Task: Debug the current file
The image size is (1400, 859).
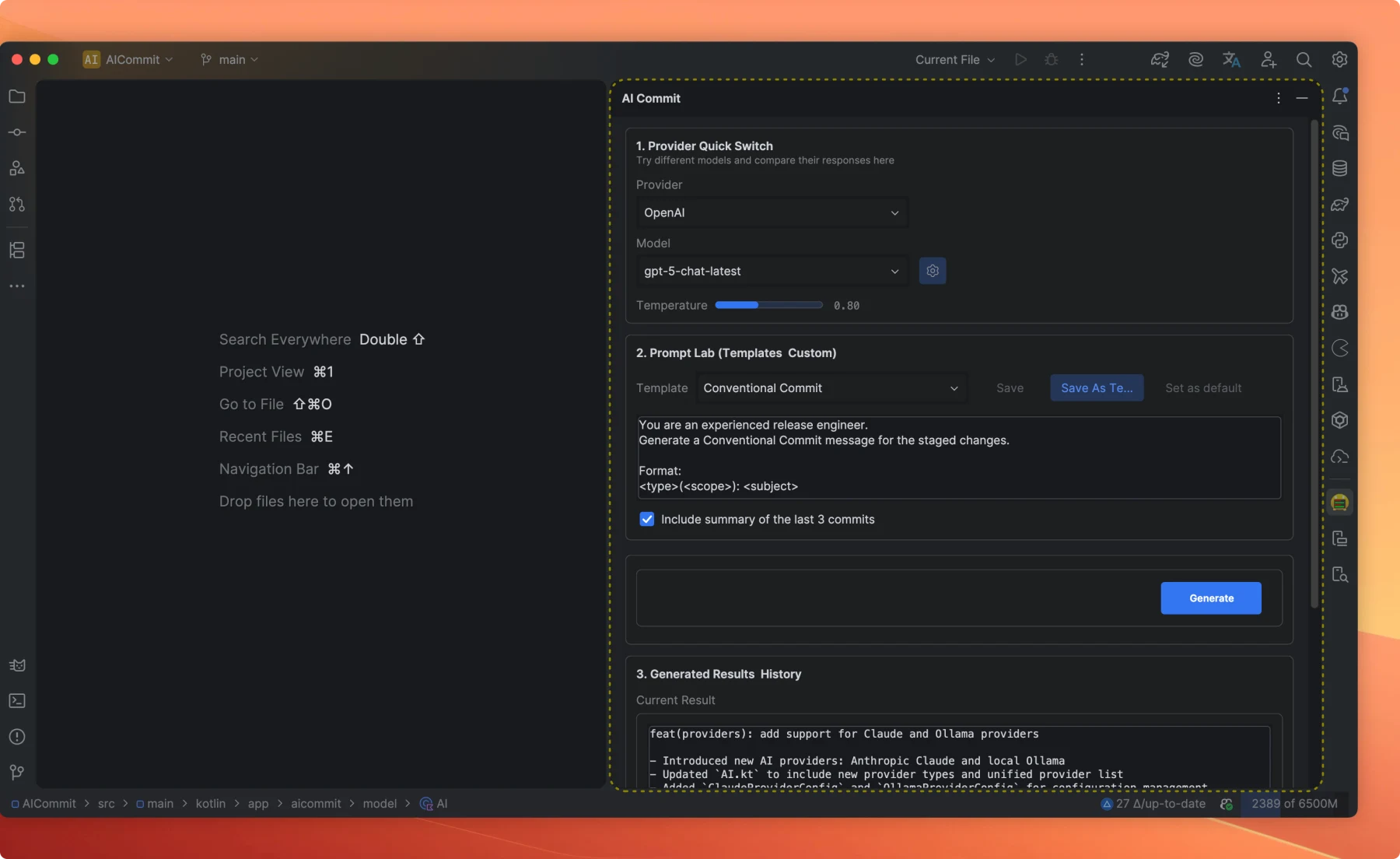Action: click(x=1051, y=59)
